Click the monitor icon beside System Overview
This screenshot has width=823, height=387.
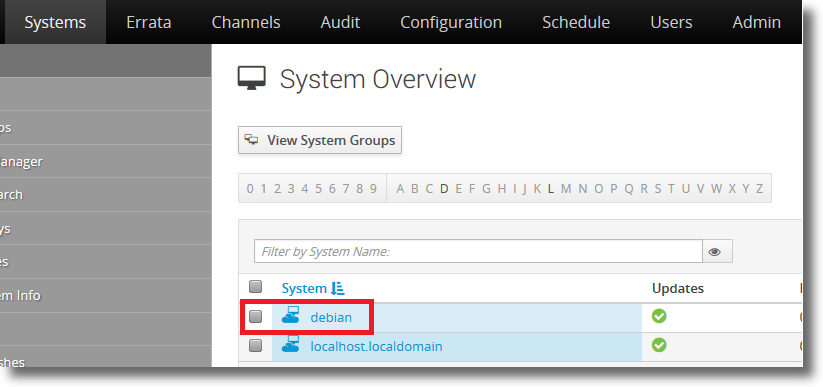click(x=251, y=78)
